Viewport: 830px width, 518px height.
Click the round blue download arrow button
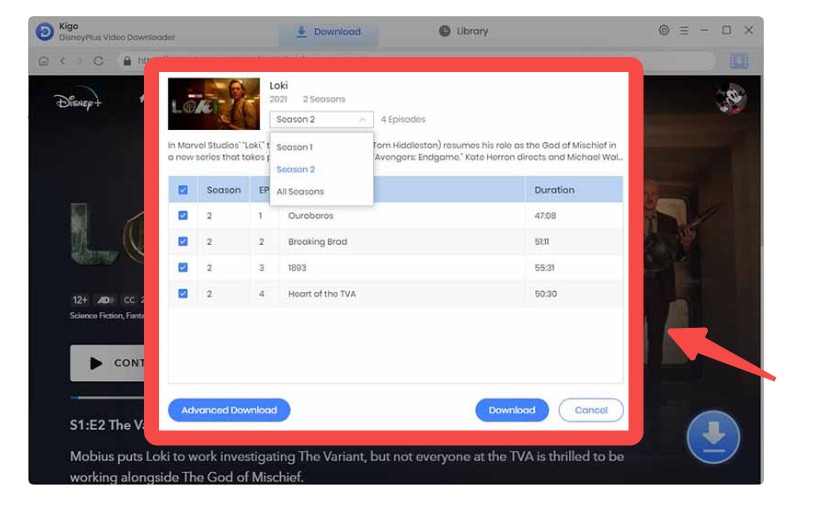(x=713, y=438)
